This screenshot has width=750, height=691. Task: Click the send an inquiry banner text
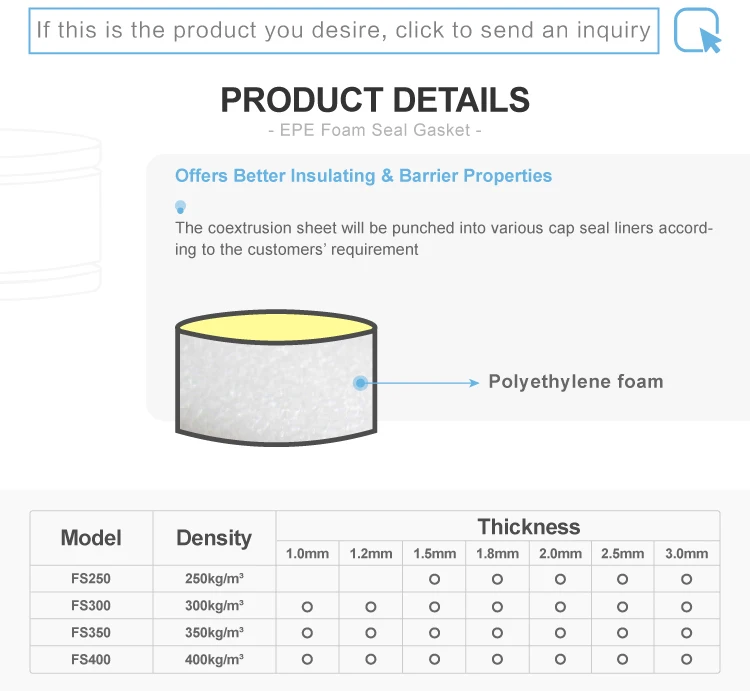[343, 30]
